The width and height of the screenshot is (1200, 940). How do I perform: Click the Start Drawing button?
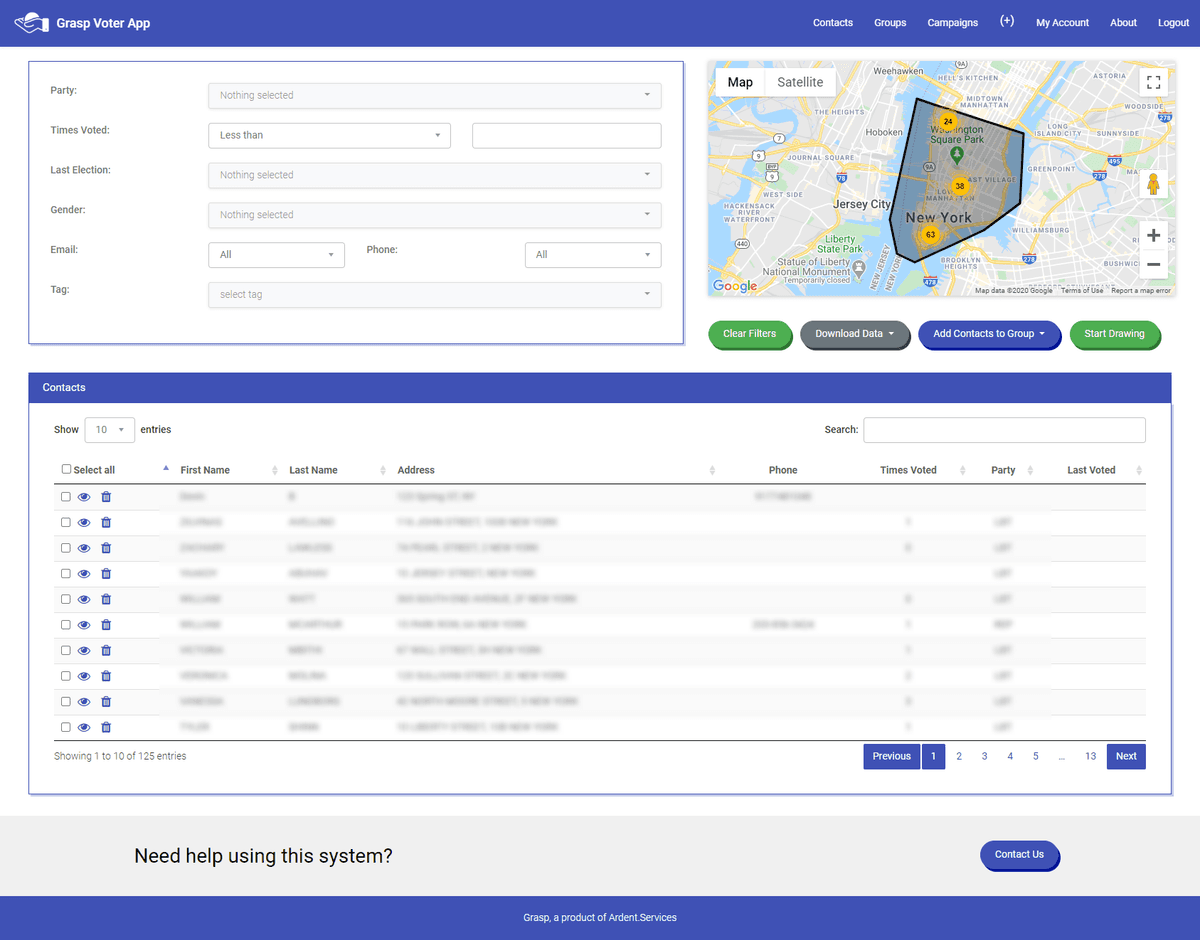1114,334
